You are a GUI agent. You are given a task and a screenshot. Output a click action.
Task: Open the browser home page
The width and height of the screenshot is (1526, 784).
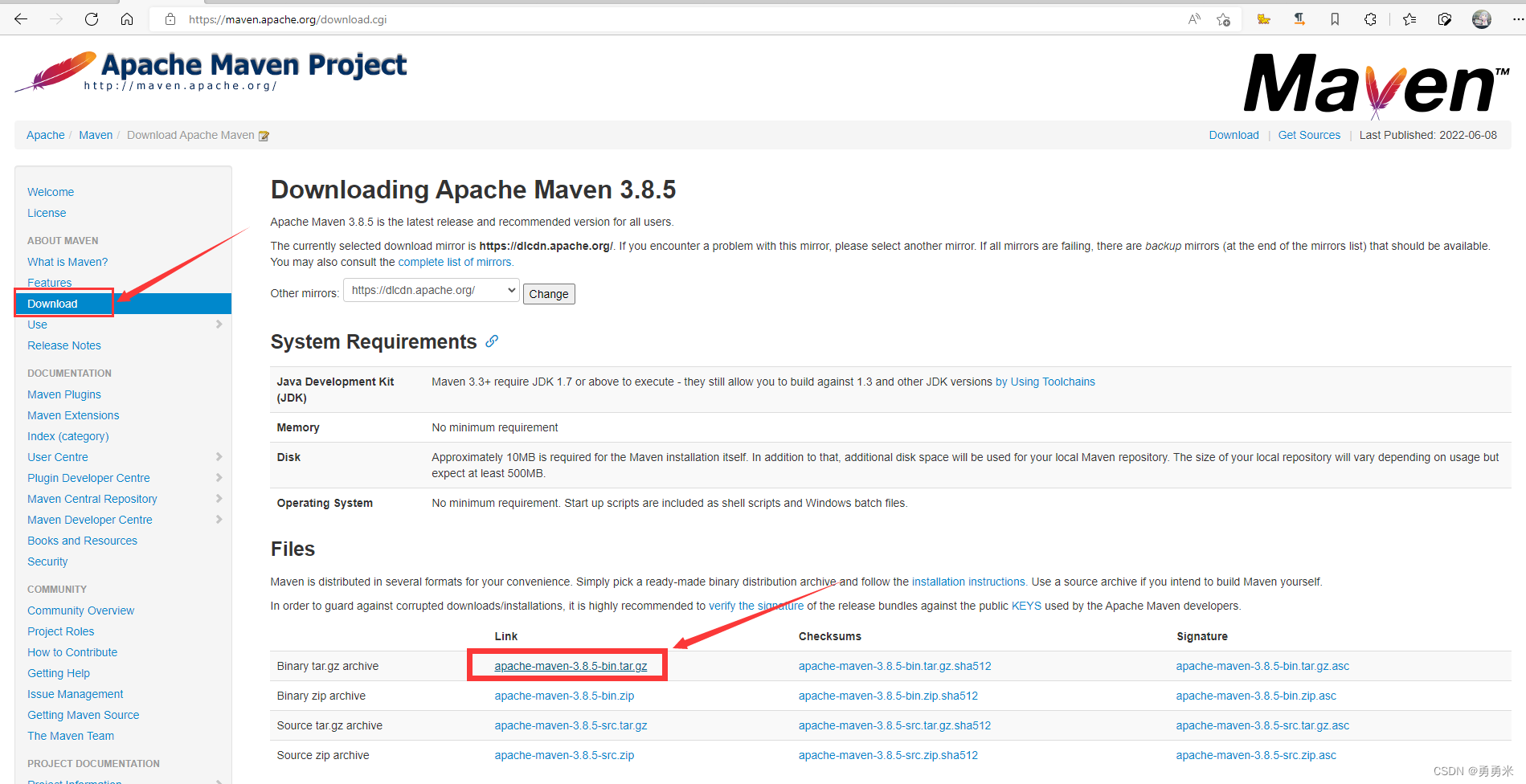(127, 19)
